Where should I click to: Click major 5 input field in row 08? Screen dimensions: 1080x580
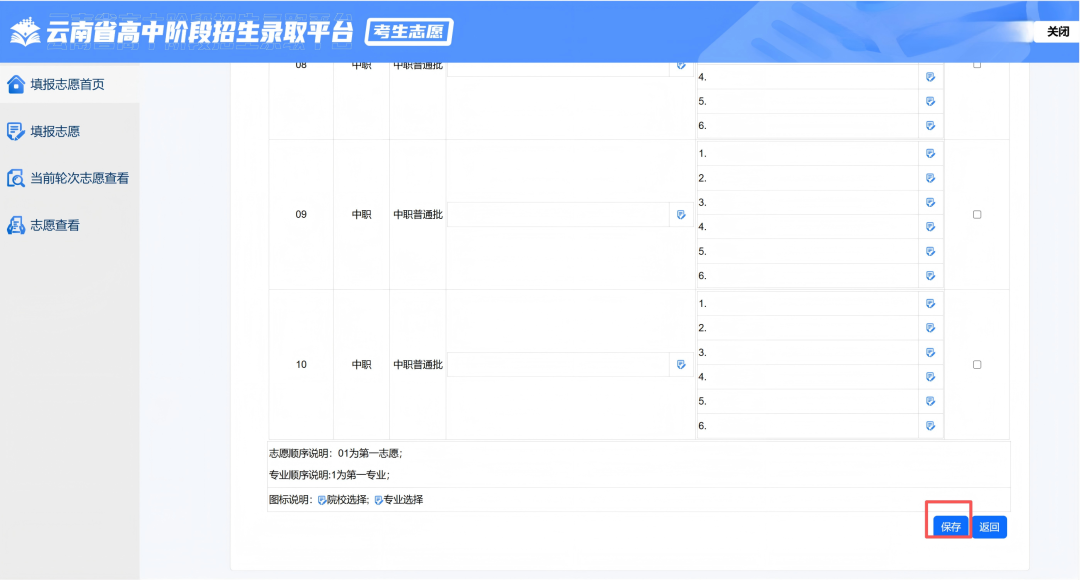(807, 101)
